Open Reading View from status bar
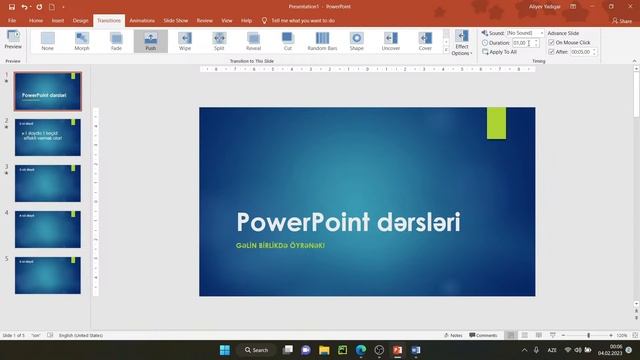The height and width of the screenshot is (360, 640). click(x=539, y=335)
